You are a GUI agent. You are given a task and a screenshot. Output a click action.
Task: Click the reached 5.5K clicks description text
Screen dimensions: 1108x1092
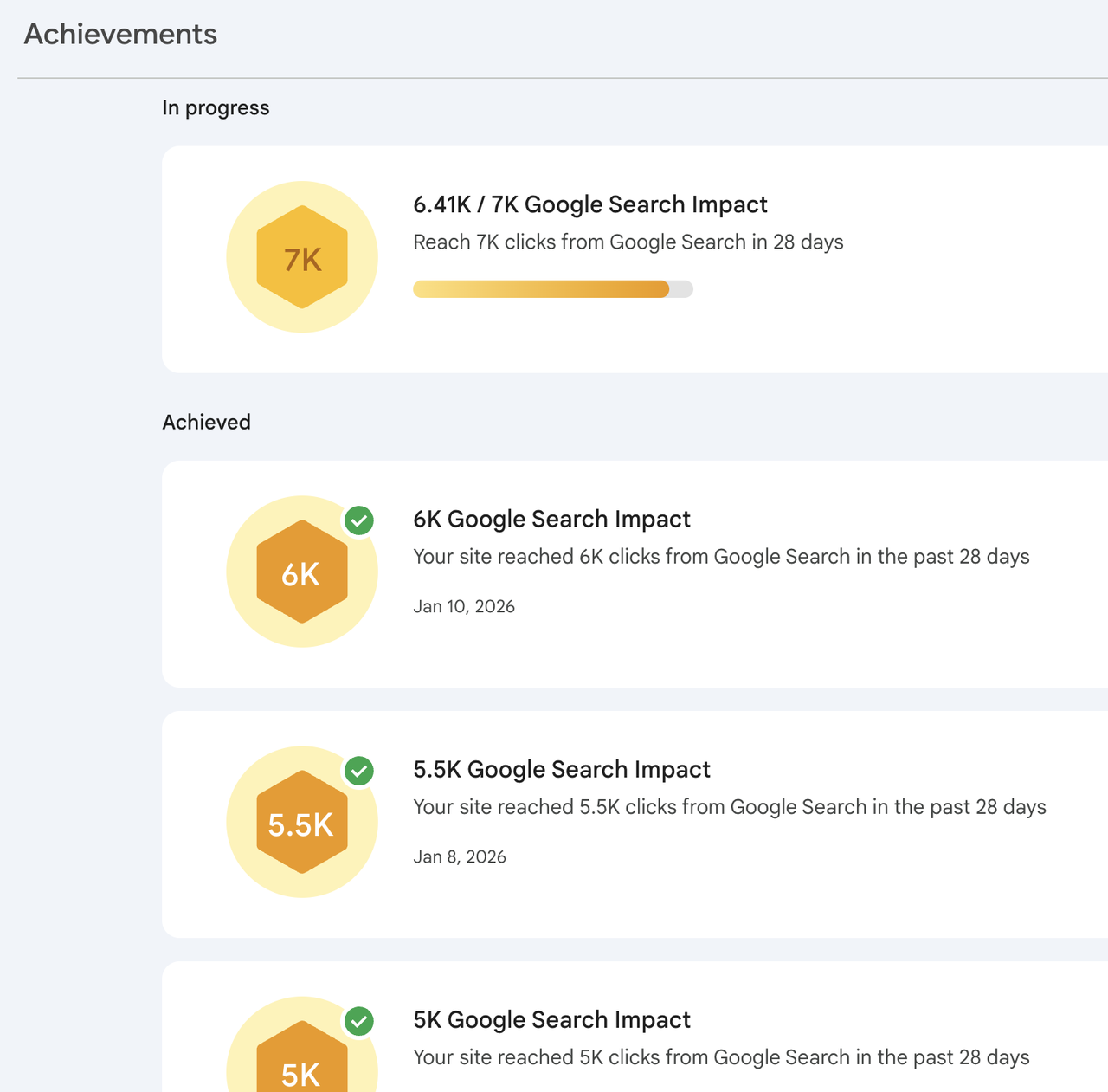(729, 807)
